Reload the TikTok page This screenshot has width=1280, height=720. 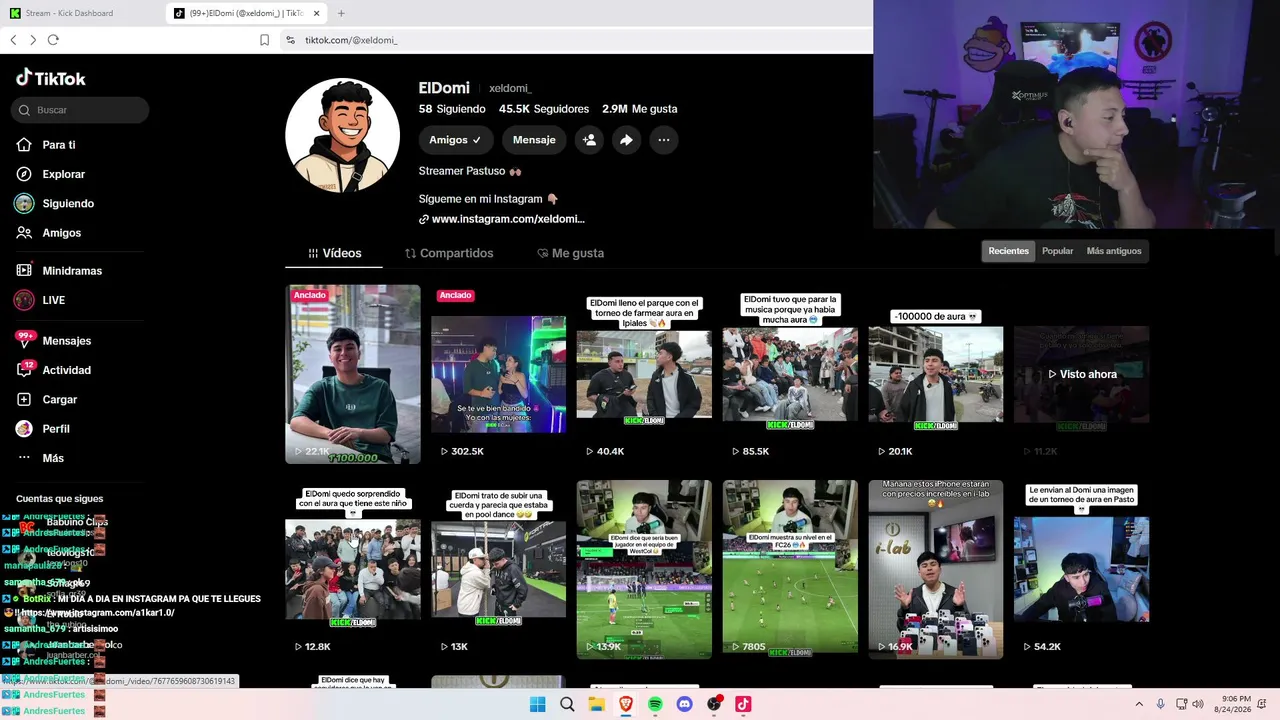click(53, 40)
